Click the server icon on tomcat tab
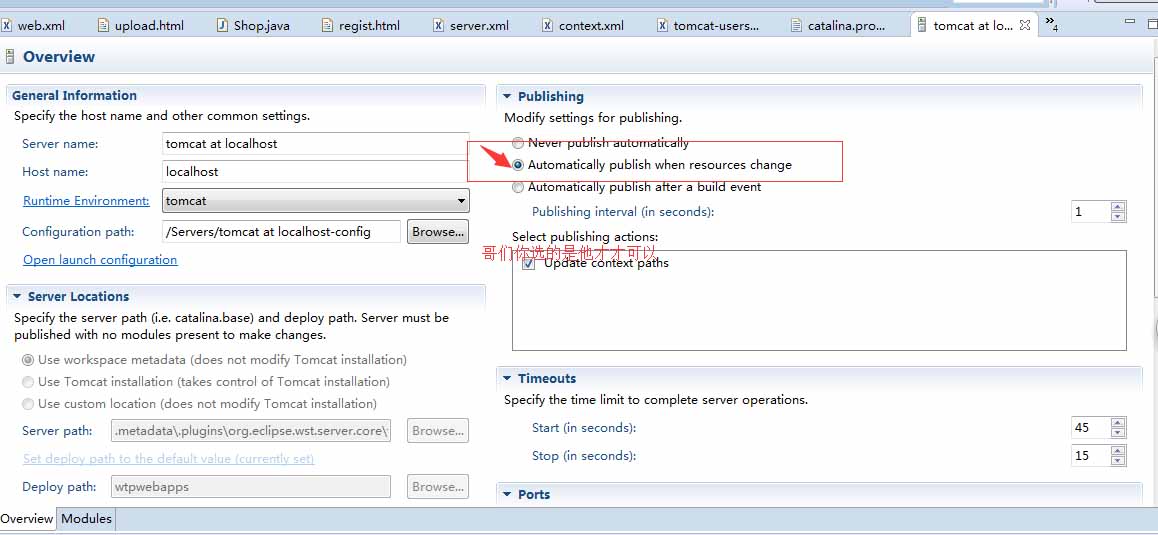 pyautogui.click(x=921, y=25)
